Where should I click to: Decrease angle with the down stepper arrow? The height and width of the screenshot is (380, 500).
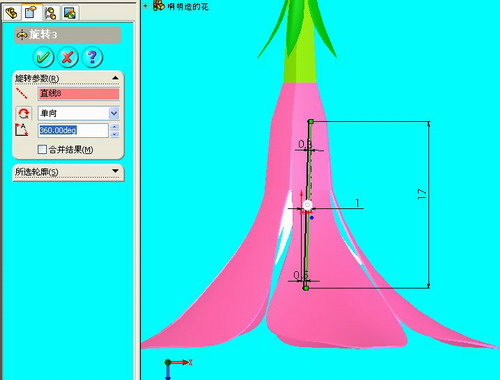coord(115,134)
